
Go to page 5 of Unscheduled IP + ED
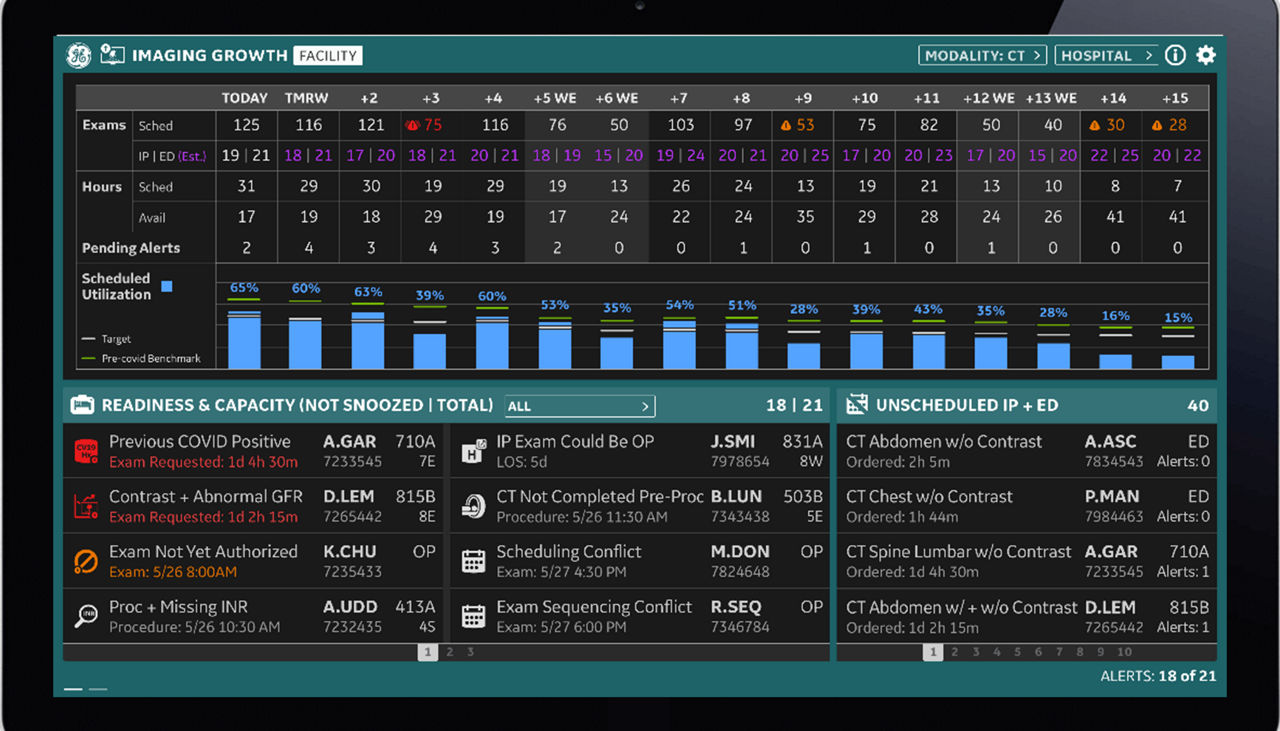pos(1018,652)
